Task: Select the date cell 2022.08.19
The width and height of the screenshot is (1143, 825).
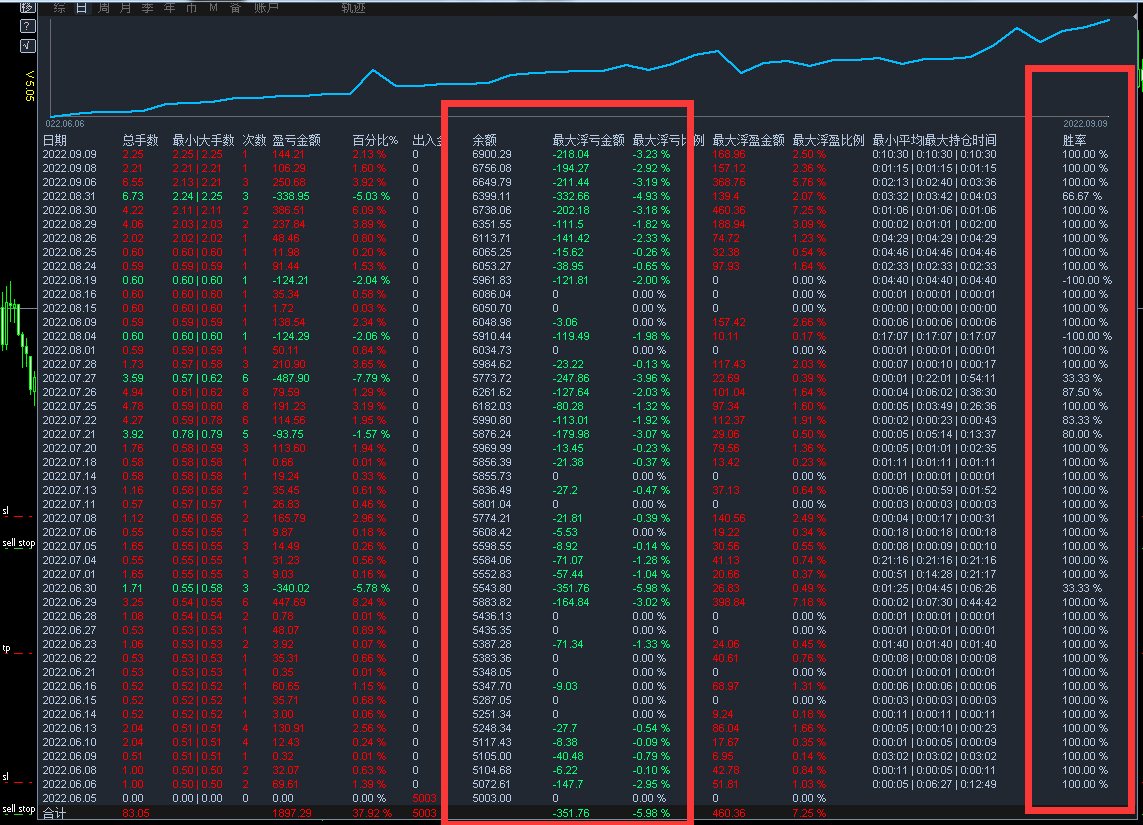Action: [69, 281]
